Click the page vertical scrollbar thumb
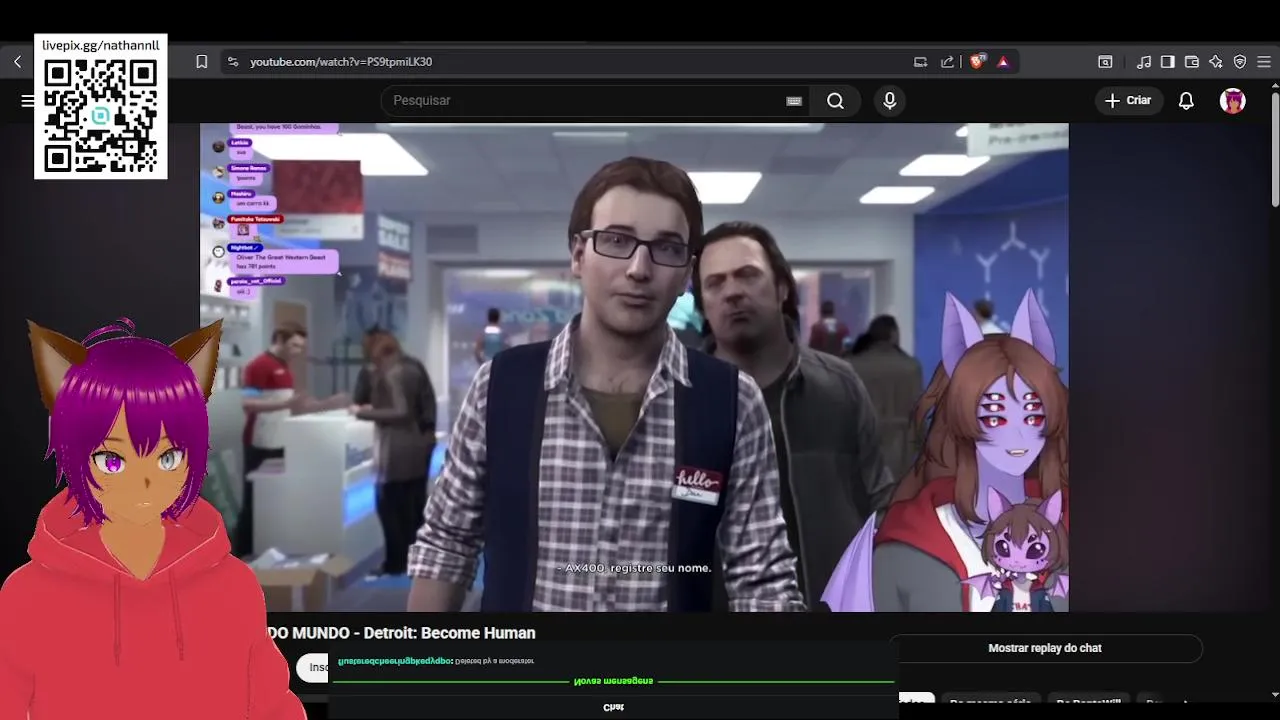Screen dimensions: 1280x720 (1275, 150)
